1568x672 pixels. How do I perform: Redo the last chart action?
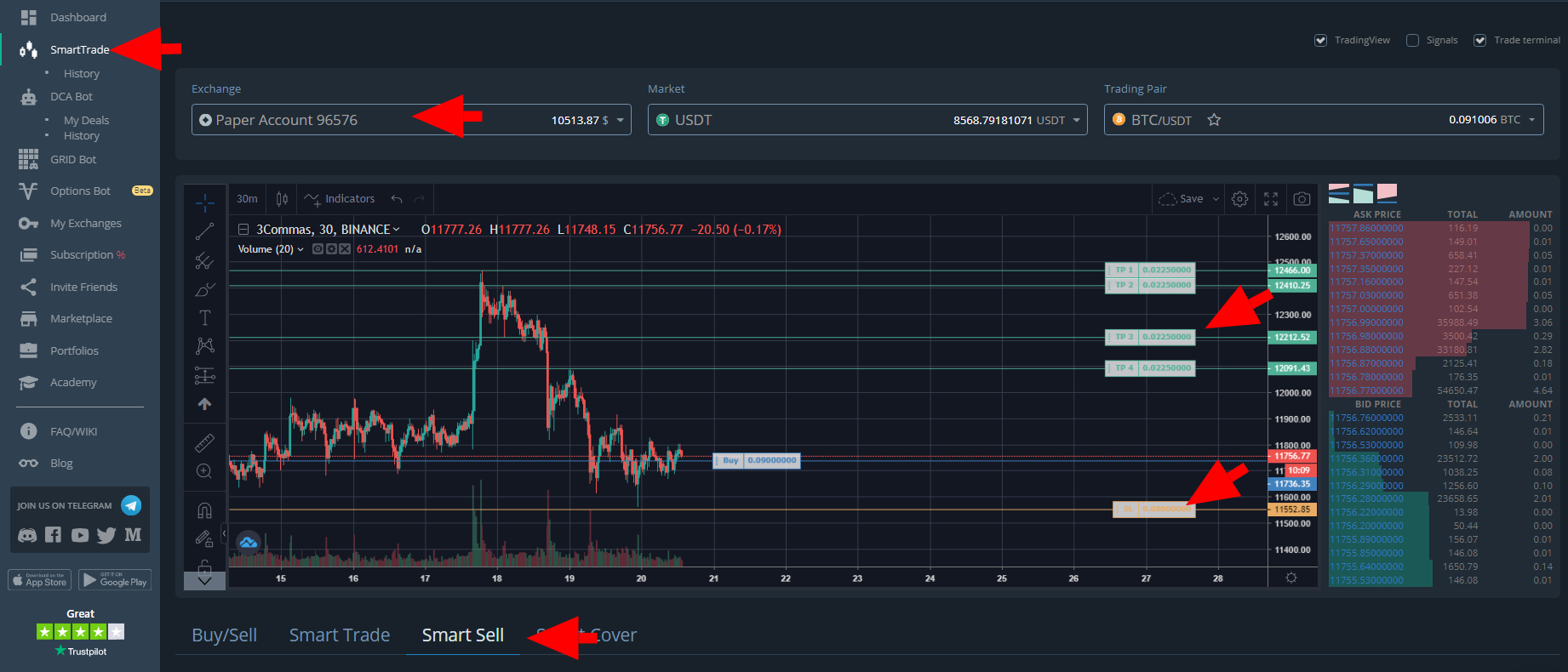click(x=419, y=199)
